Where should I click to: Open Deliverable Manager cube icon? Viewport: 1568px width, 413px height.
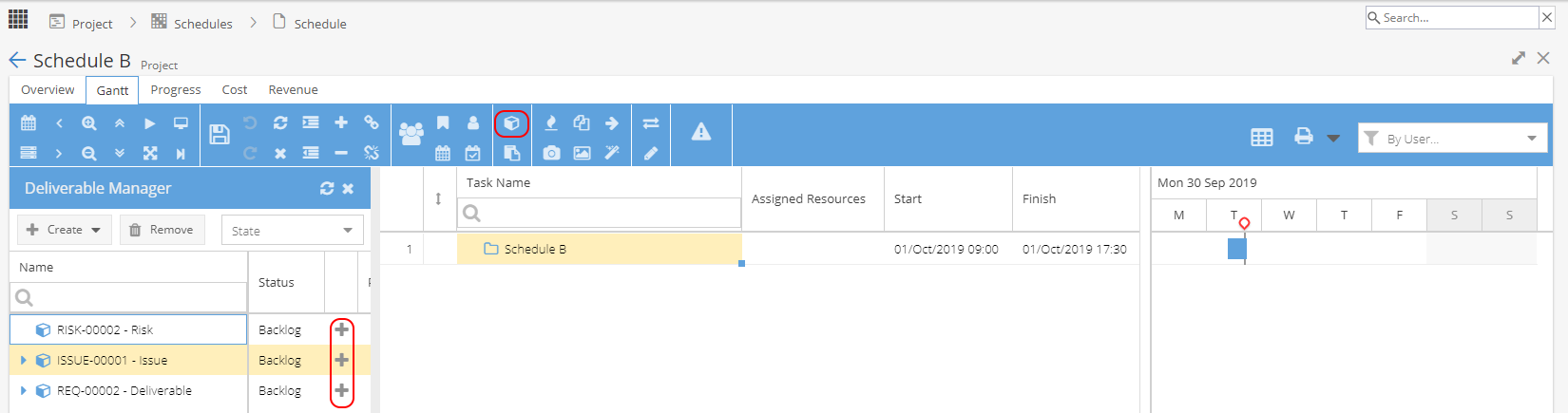[x=511, y=123]
